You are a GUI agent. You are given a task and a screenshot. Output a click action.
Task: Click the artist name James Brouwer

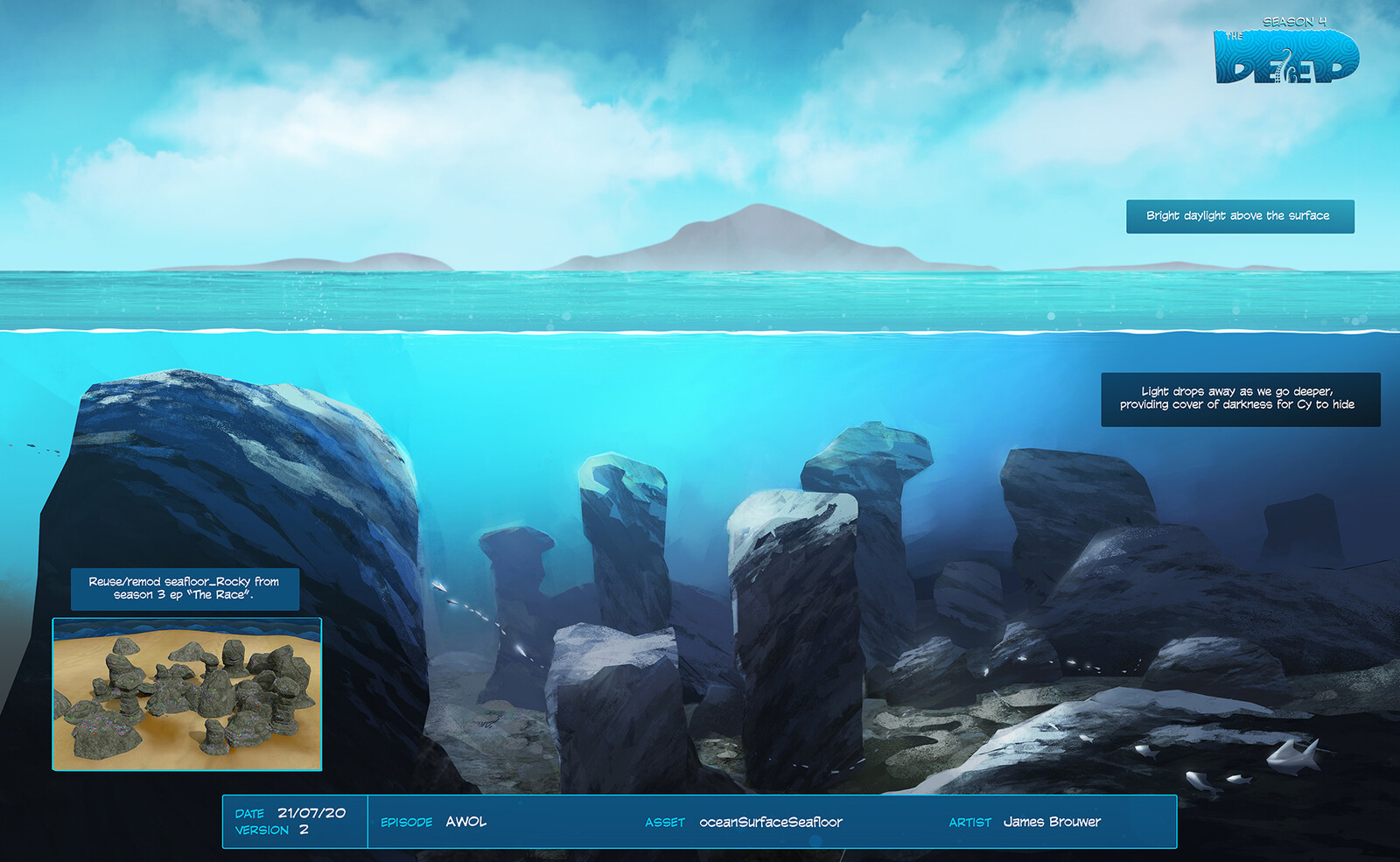(1053, 822)
